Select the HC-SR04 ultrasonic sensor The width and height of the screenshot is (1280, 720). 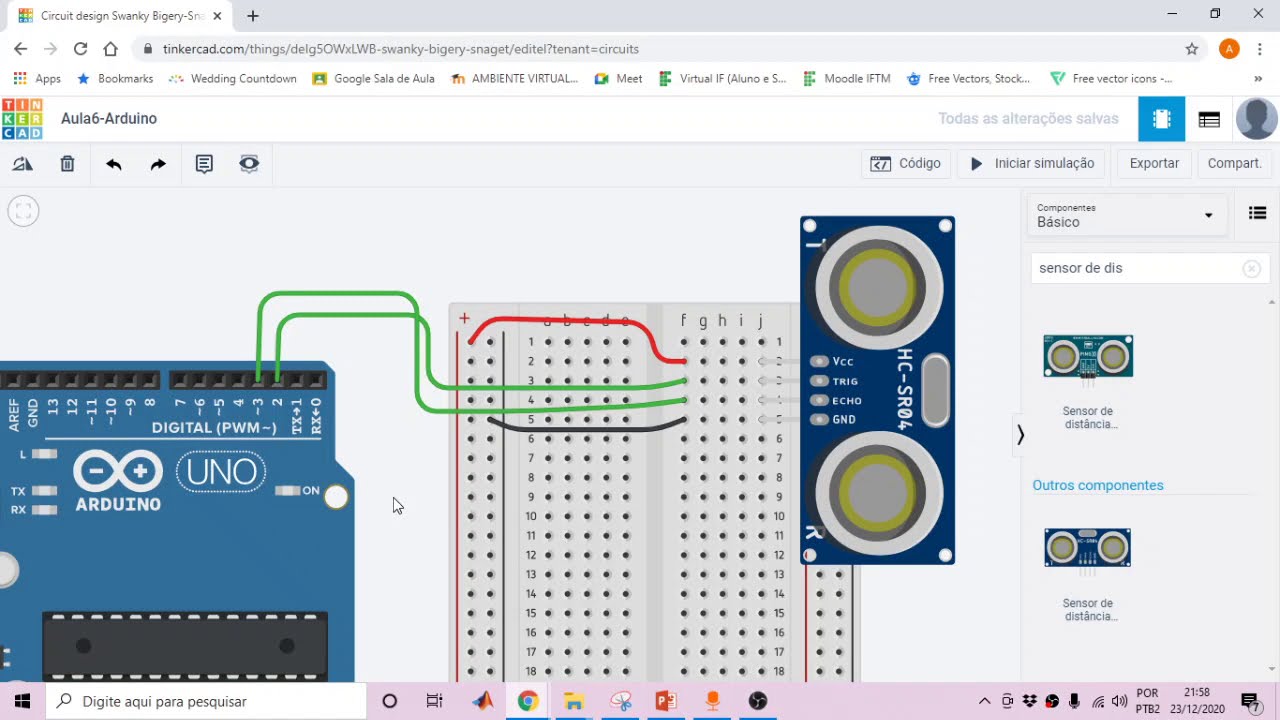[877, 390]
